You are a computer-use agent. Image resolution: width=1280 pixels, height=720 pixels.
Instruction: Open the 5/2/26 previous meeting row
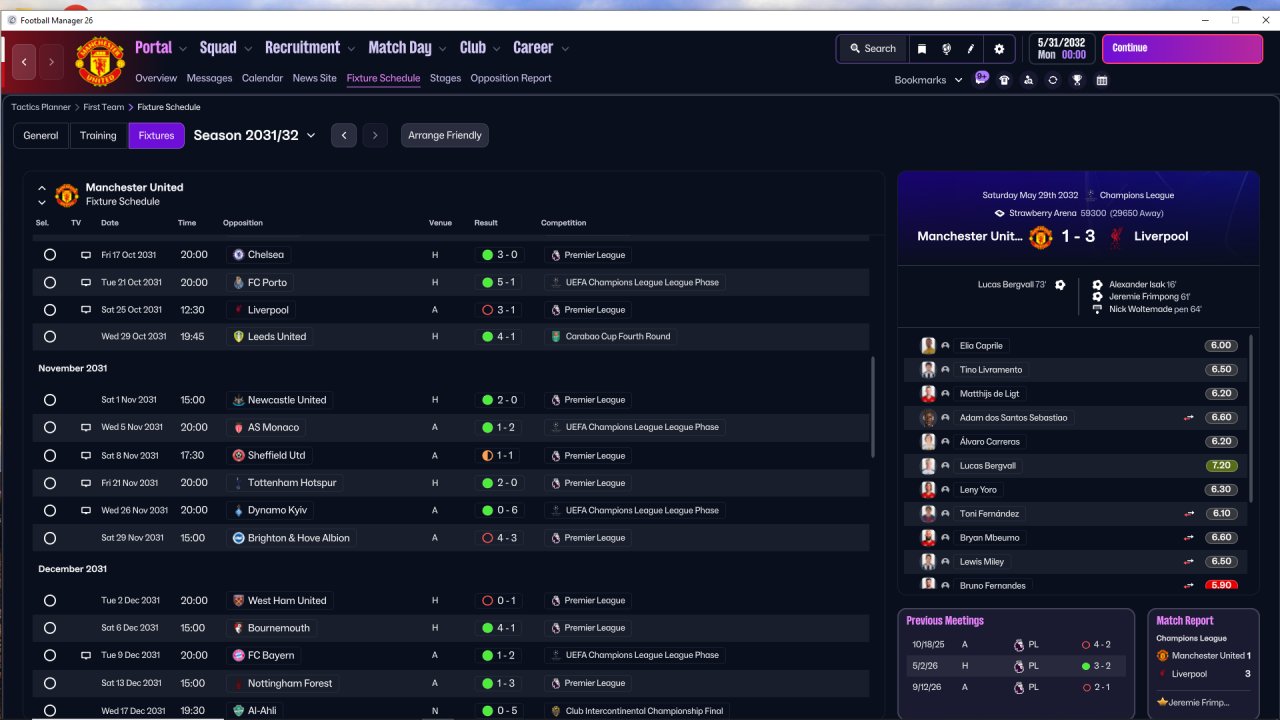click(x=1016, y=665)
